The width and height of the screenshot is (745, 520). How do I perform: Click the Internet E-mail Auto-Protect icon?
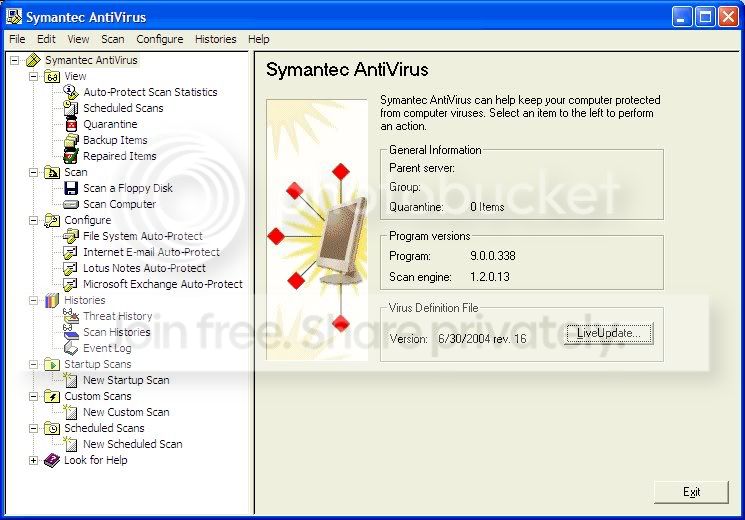pos(70,252)
